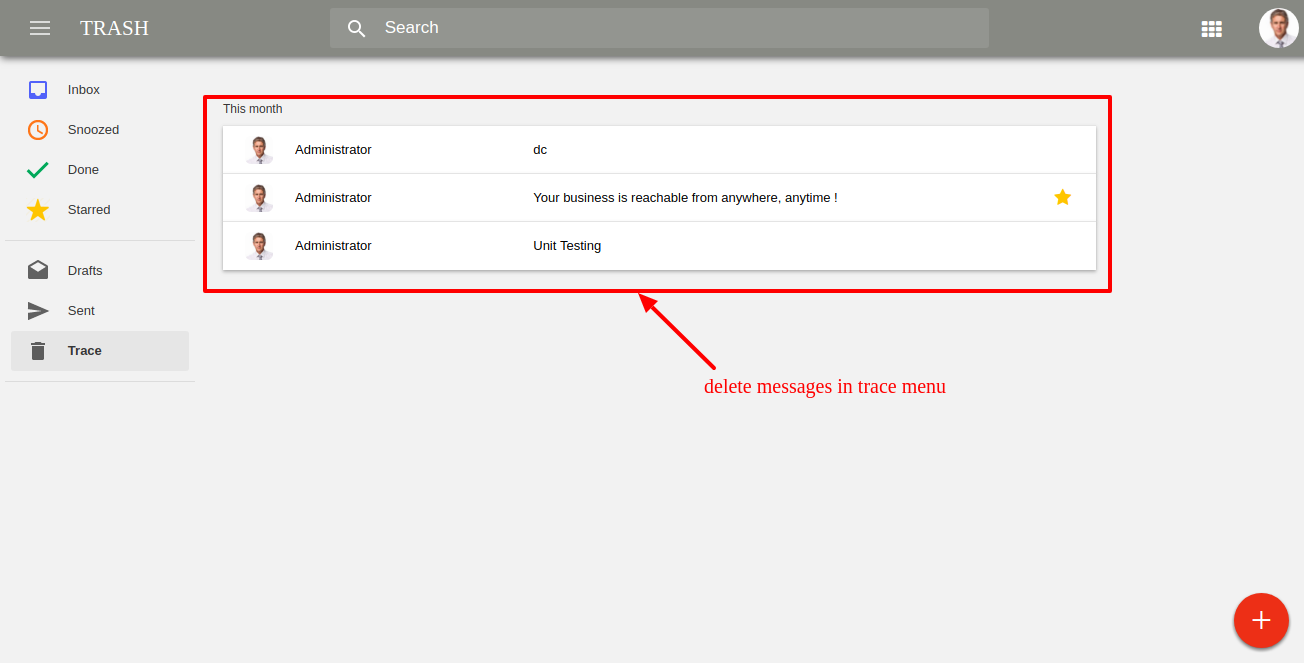Click the Inbox icon in sidebar
Viewport: 1304px width, 663px height.
[38, 90]
